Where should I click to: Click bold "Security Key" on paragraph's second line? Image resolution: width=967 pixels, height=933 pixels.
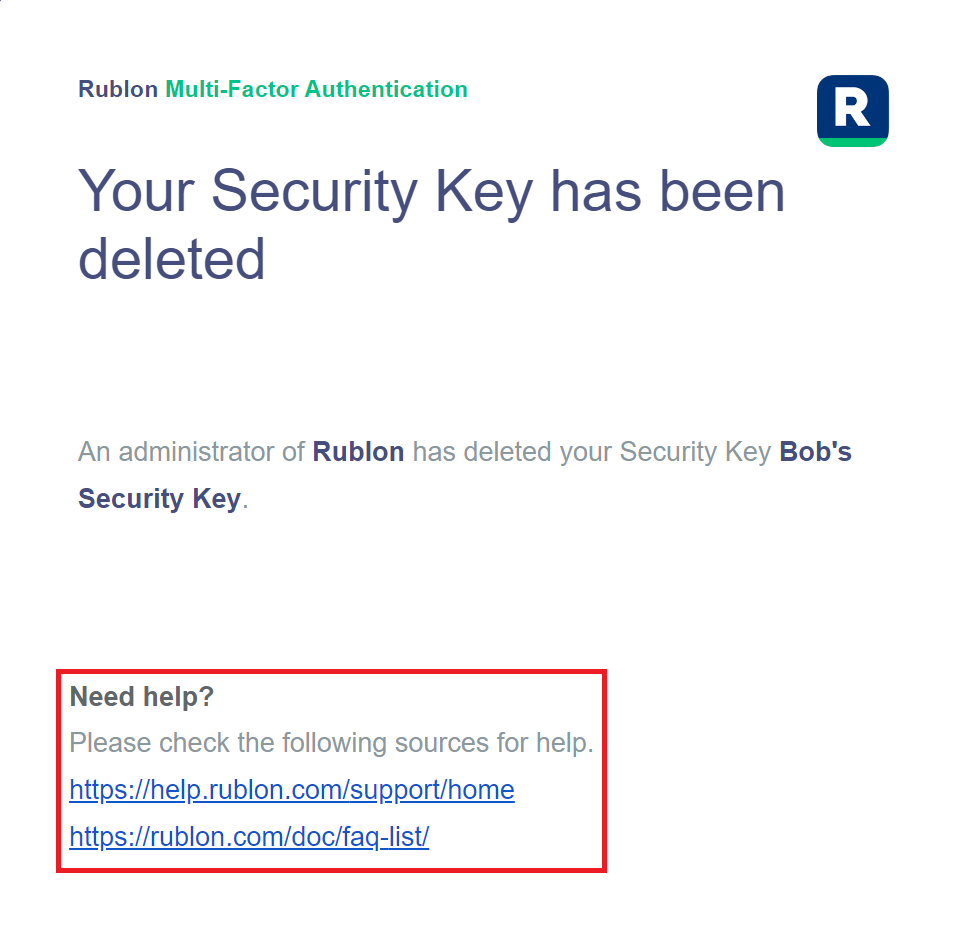click(x=159, y=498)
